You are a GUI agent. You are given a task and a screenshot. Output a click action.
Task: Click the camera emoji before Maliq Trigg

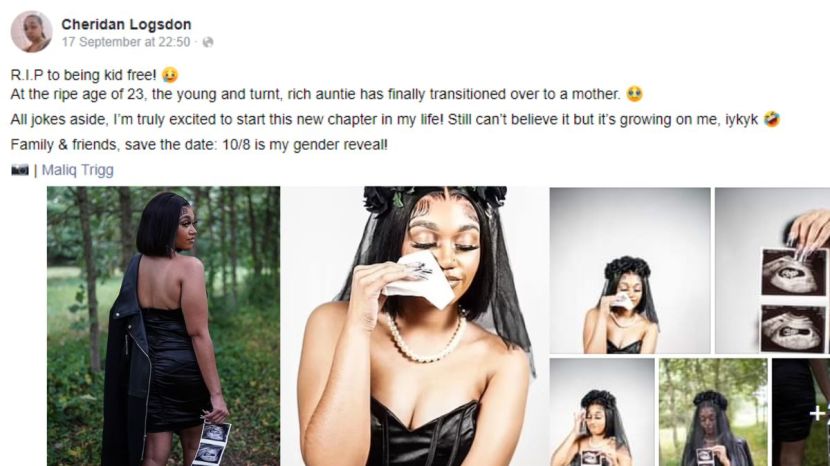click(20, 170)
